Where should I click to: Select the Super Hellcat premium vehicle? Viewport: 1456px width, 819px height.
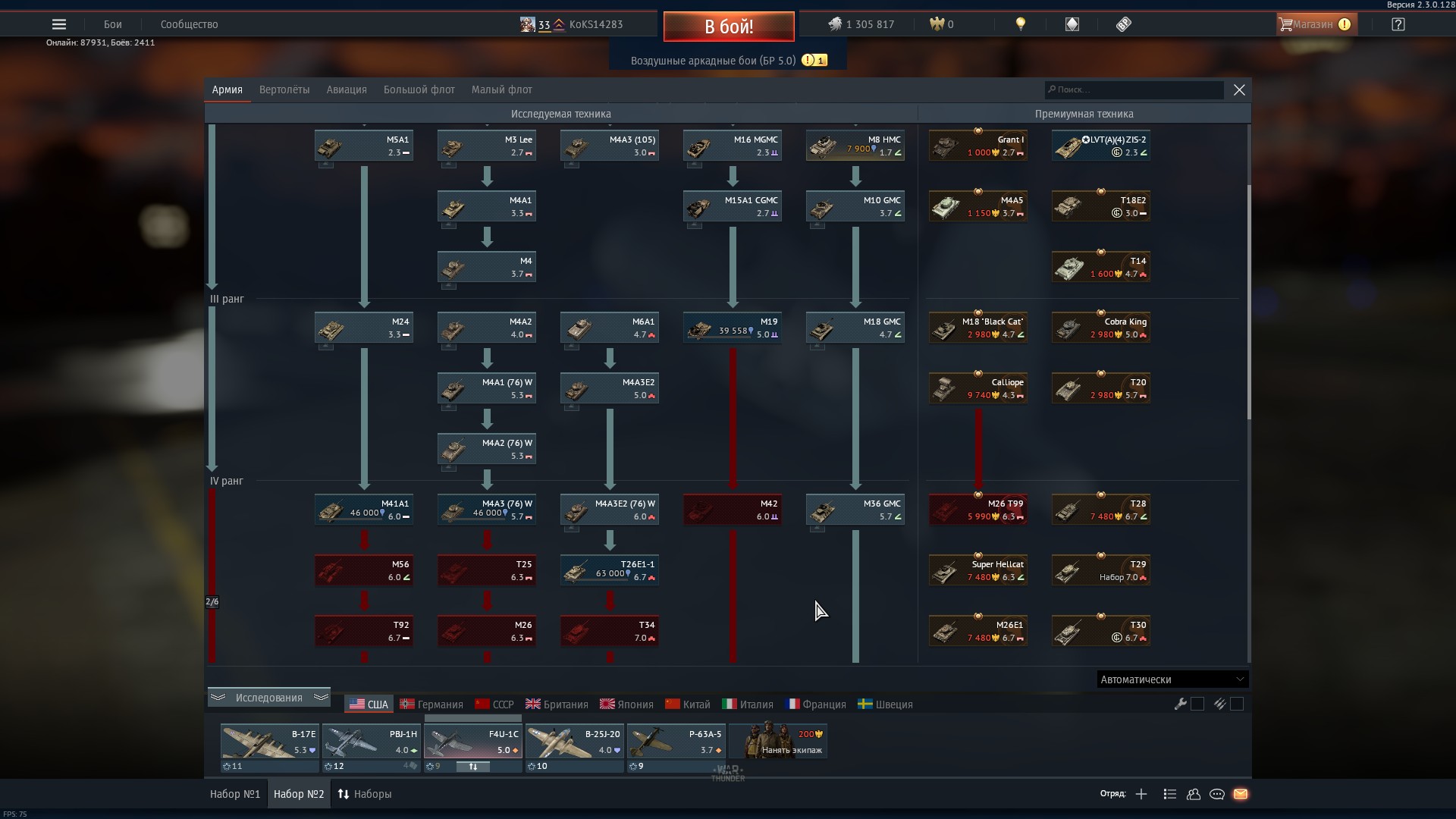pyautogui.click(x=978, y=570)
